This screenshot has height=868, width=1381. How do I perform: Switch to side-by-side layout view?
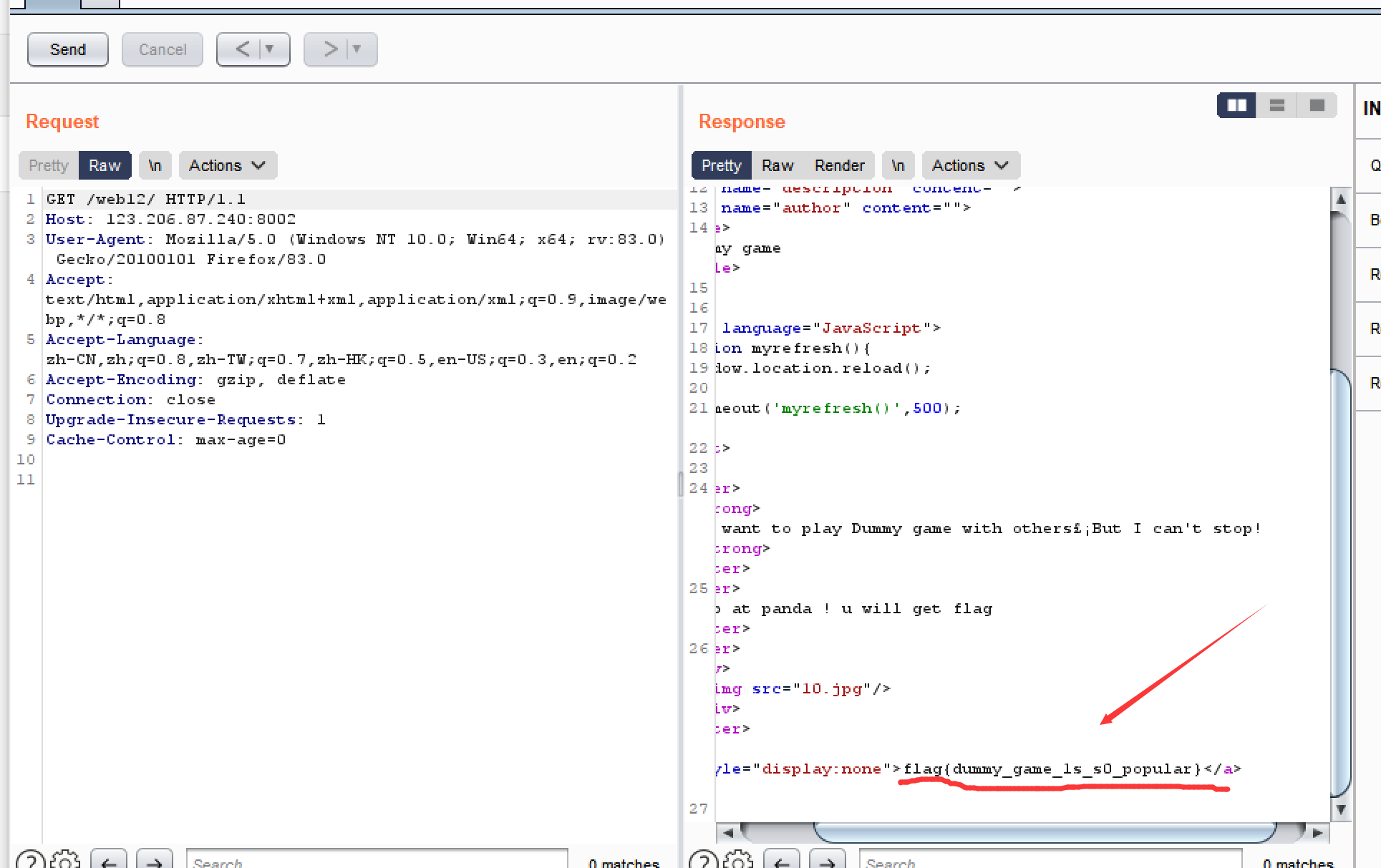pyautogui.click(x=1236, y=106)
